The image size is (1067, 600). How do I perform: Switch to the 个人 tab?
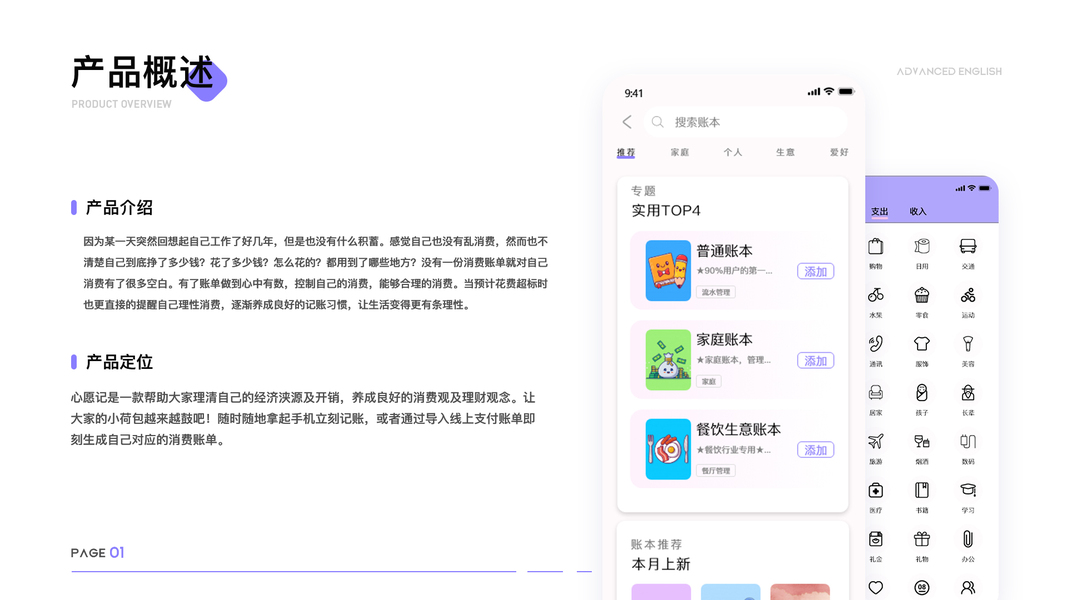tap(733, 152)
